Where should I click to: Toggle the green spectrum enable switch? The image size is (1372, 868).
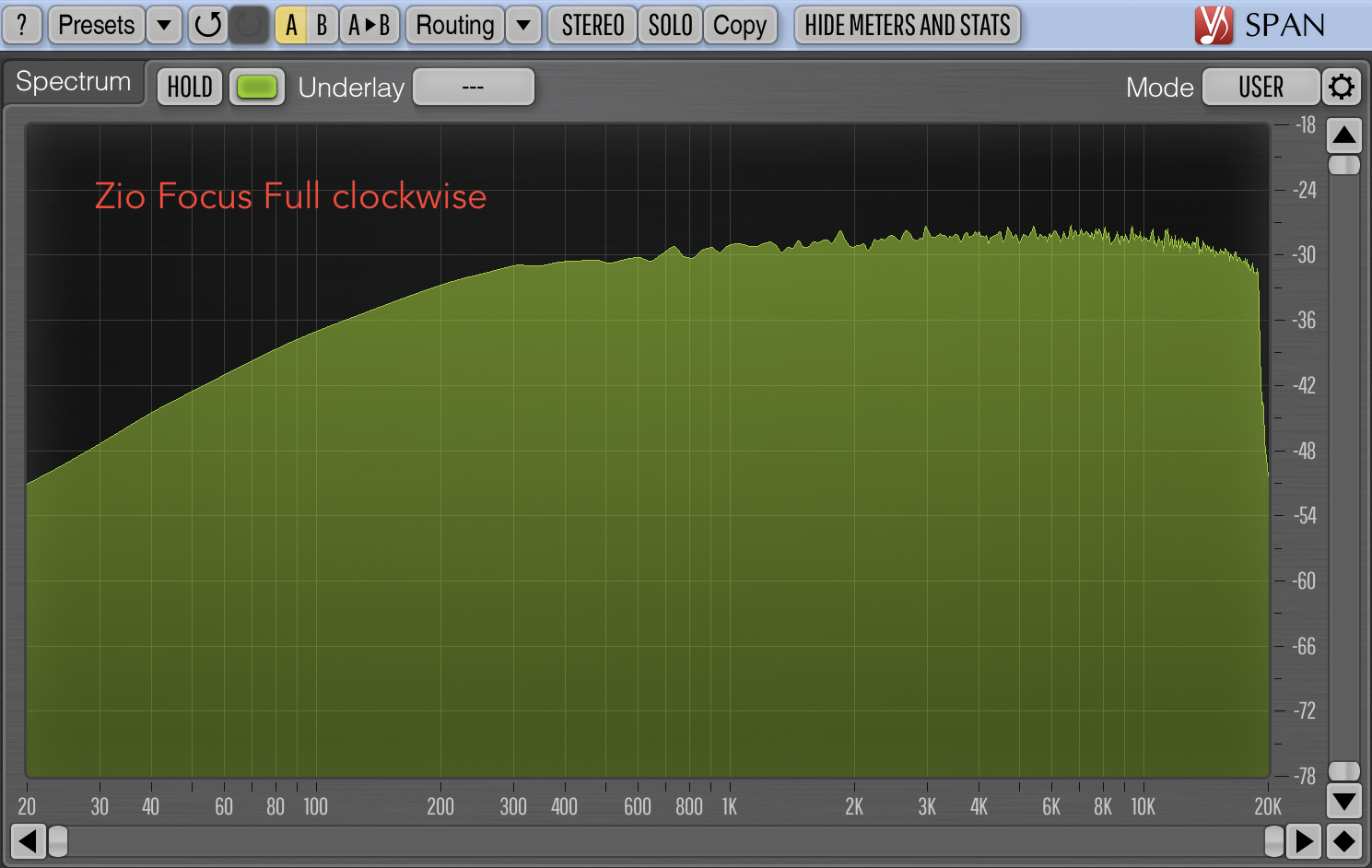tap(257, 87)
